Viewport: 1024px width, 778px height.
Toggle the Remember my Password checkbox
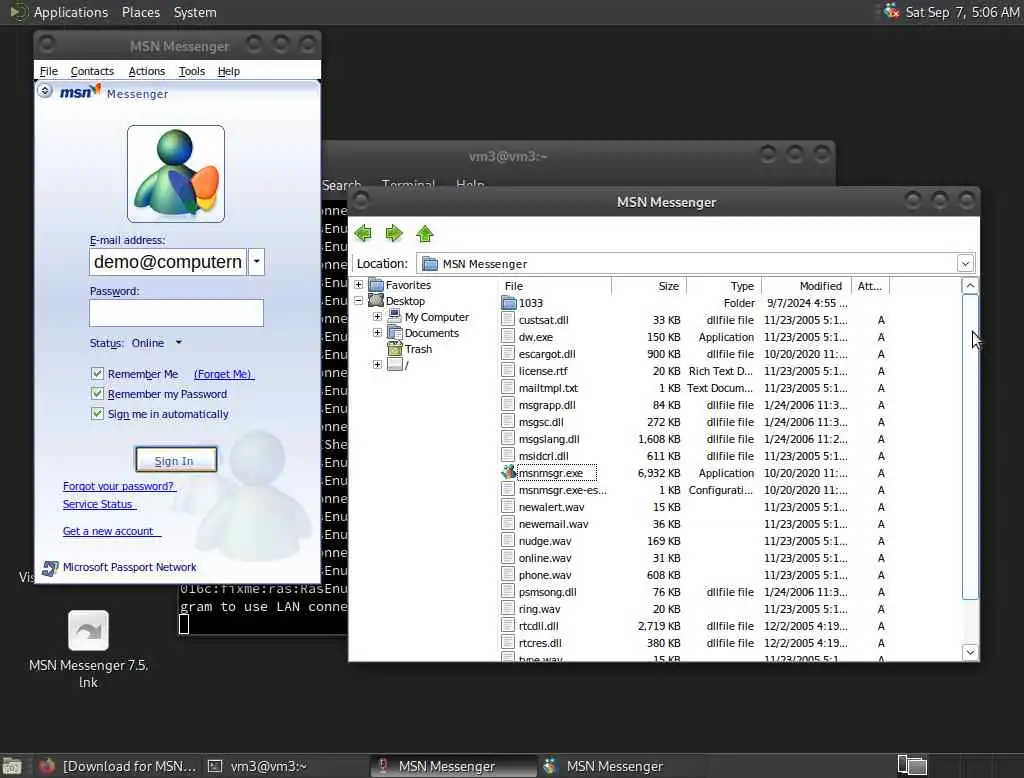(x=97, y=394)
